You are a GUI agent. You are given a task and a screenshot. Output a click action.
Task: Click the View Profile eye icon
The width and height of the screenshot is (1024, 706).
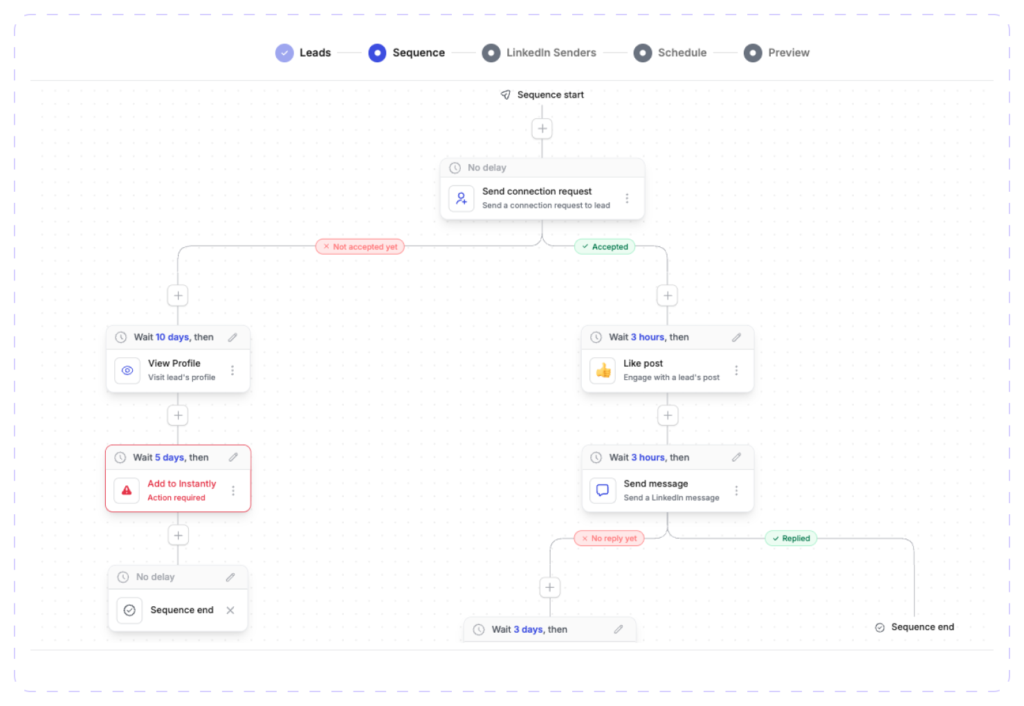coord(127,370)
